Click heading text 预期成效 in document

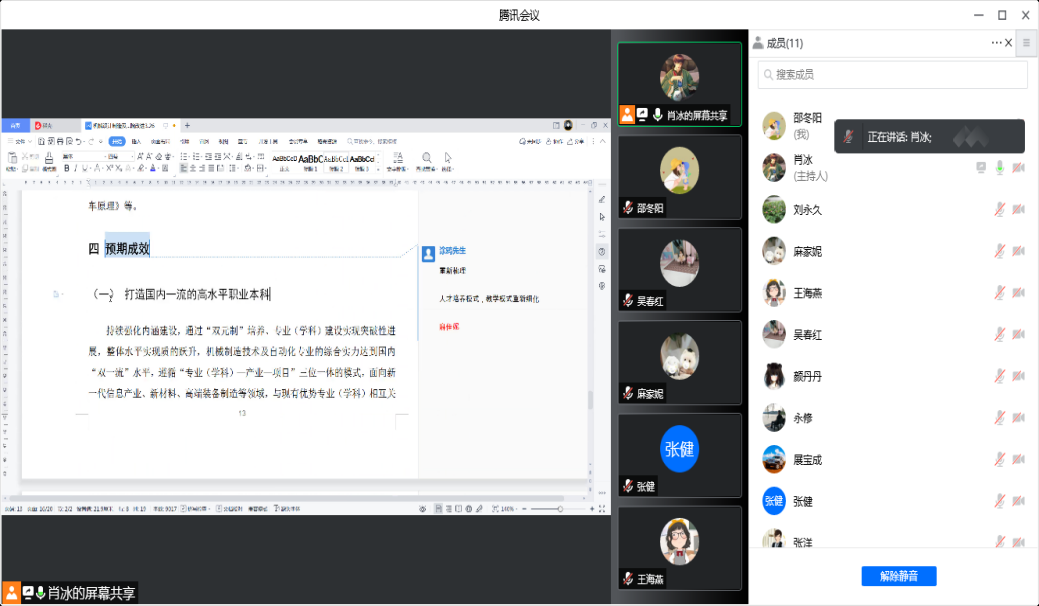click(127, 248)
